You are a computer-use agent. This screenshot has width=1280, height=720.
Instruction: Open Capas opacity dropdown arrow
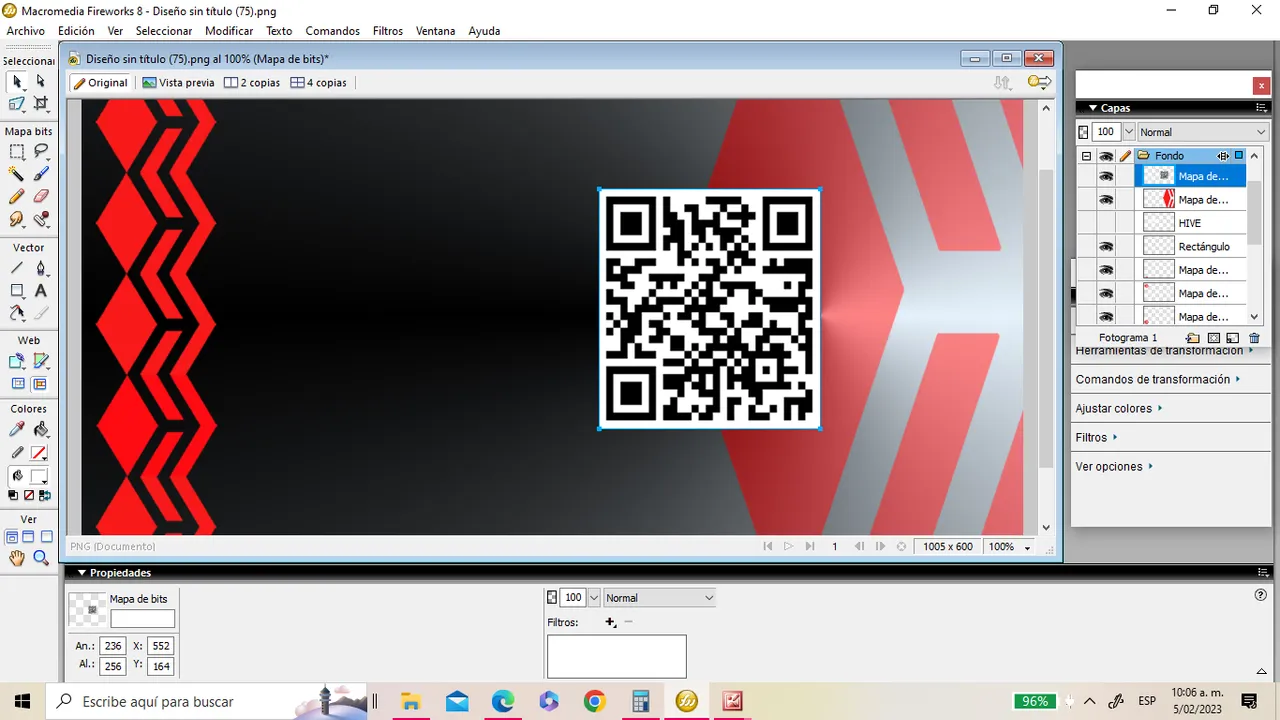[1129, 132]
